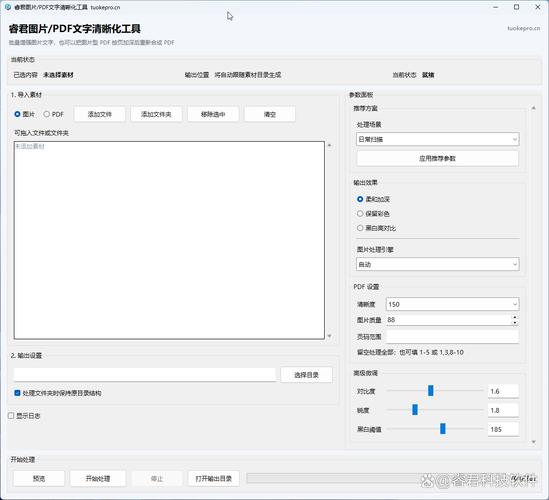Click the 添加文件 button
The image size is (549, 500).
[99, 114]
